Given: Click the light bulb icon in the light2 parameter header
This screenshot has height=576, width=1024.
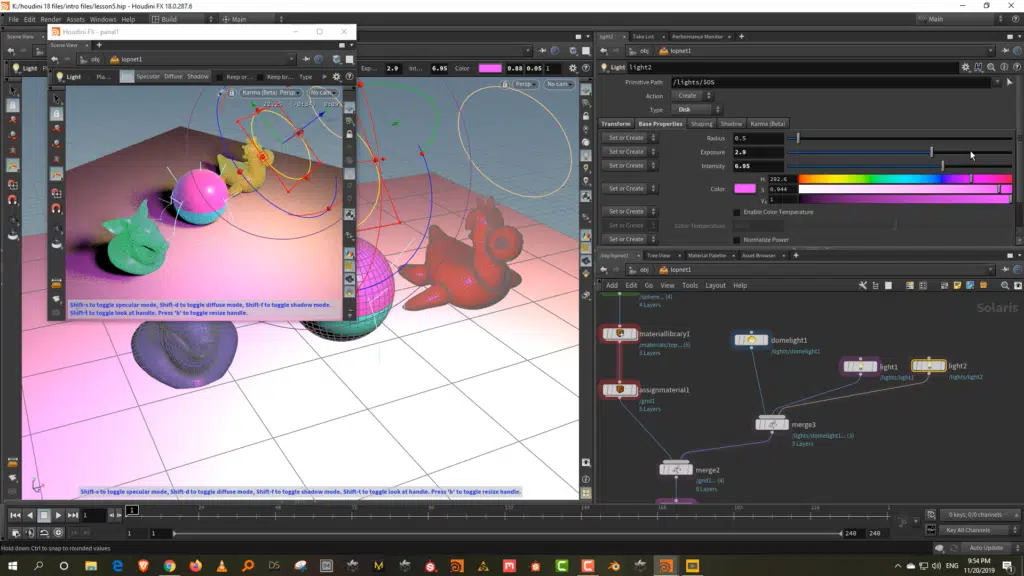Looking at the screenshot, I should point(605,66).
